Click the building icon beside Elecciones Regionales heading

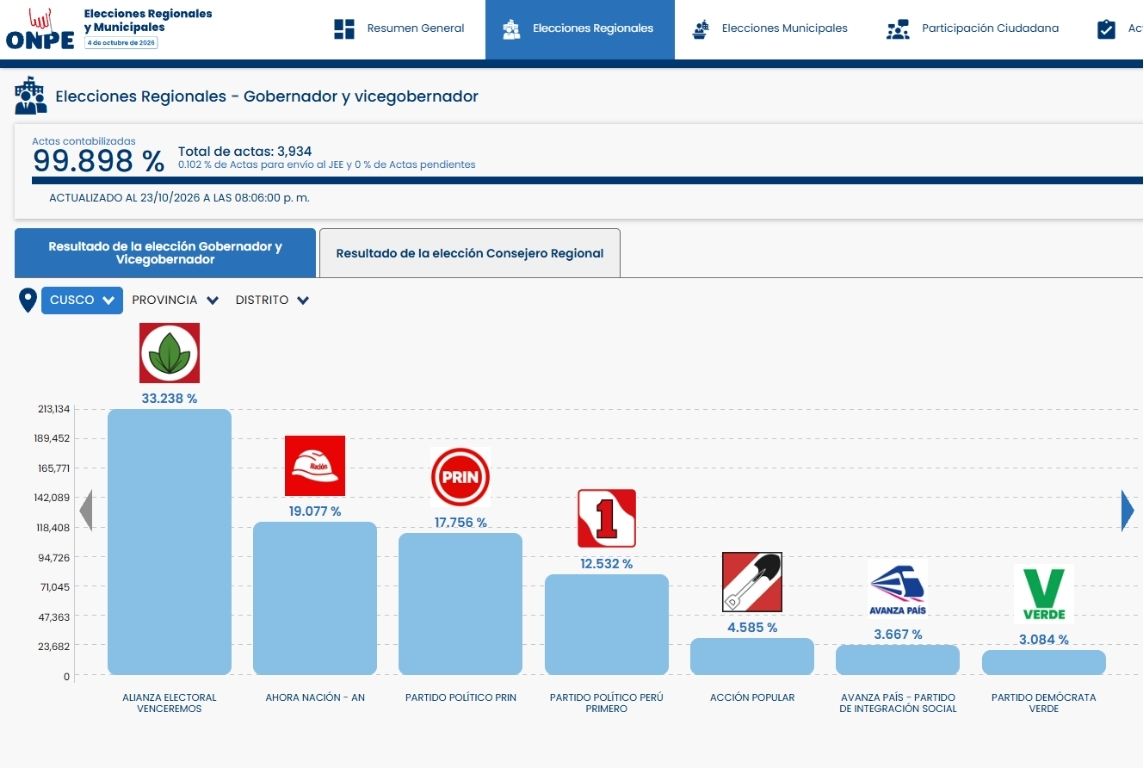click(x=30, y=96)
